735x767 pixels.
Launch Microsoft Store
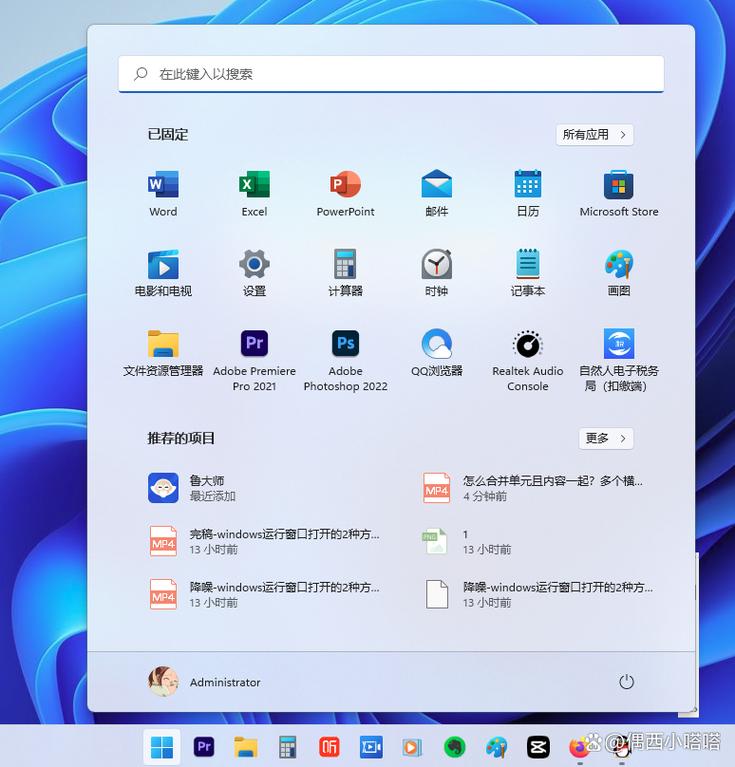tap(619, 194)
